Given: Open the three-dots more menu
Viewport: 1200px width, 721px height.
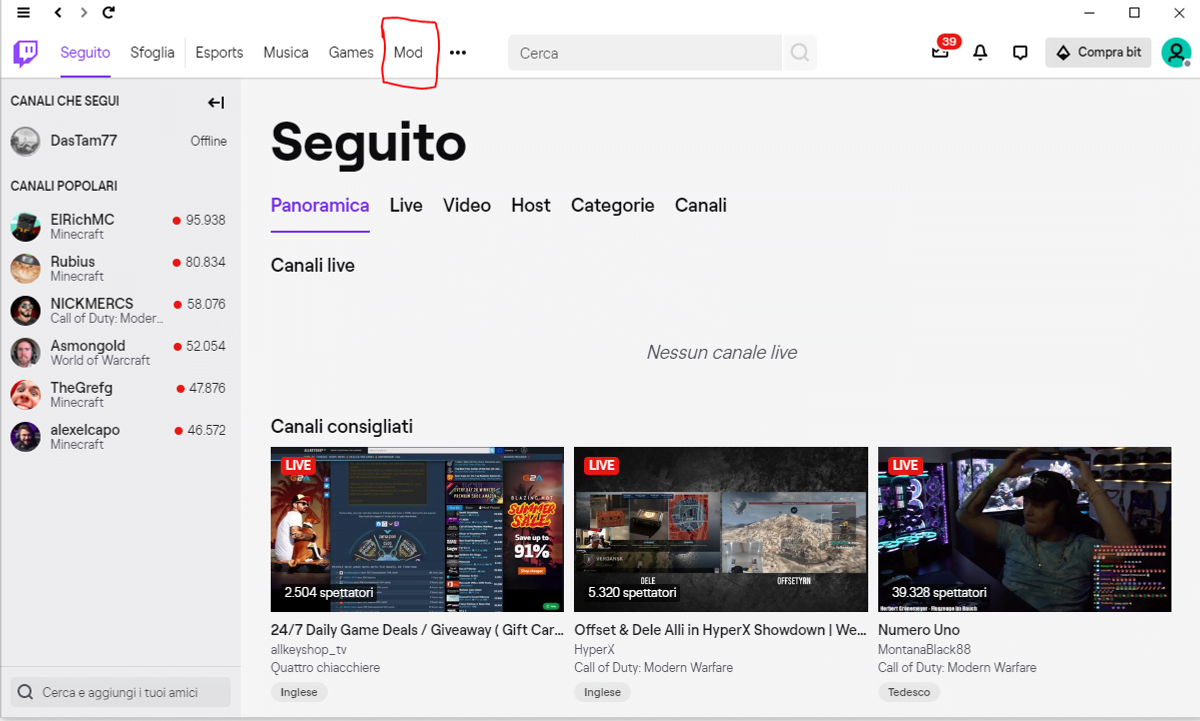Looking at the screenshot, I should pyautogui.click(x=458, y=53).
